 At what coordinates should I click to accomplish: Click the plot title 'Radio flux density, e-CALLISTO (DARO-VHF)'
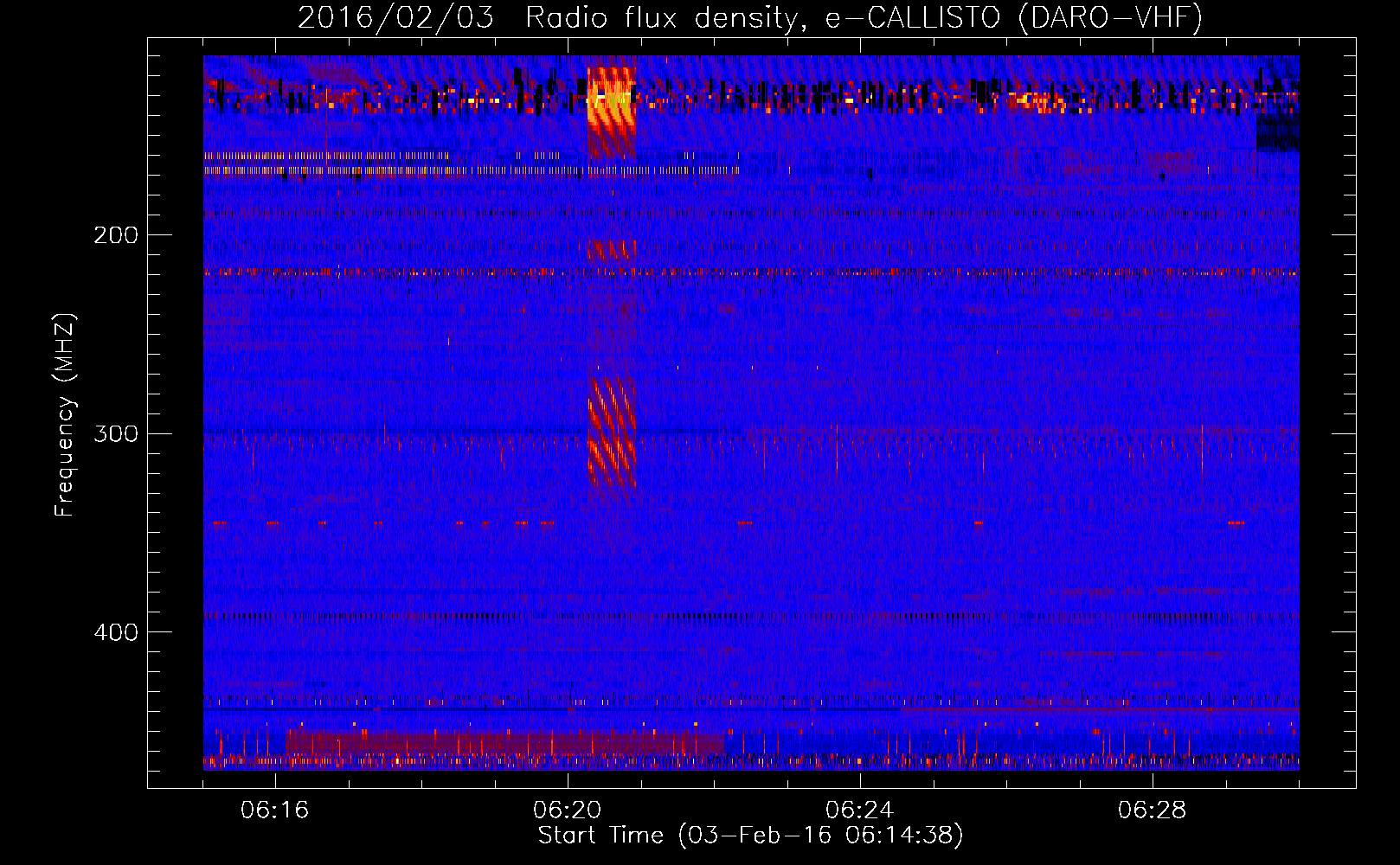tap(864, 18)
